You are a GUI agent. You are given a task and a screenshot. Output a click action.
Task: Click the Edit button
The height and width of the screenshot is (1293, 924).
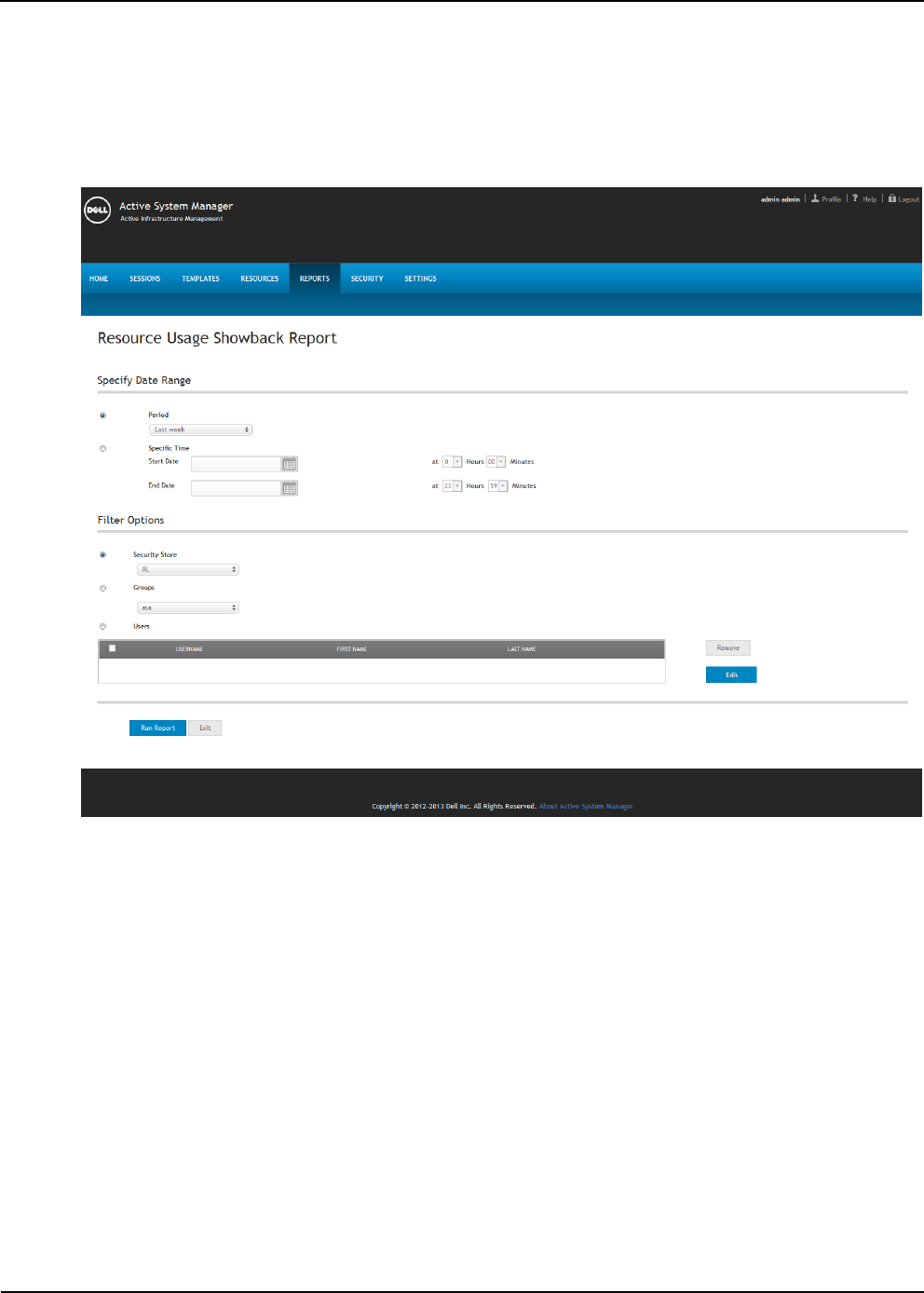731,675
